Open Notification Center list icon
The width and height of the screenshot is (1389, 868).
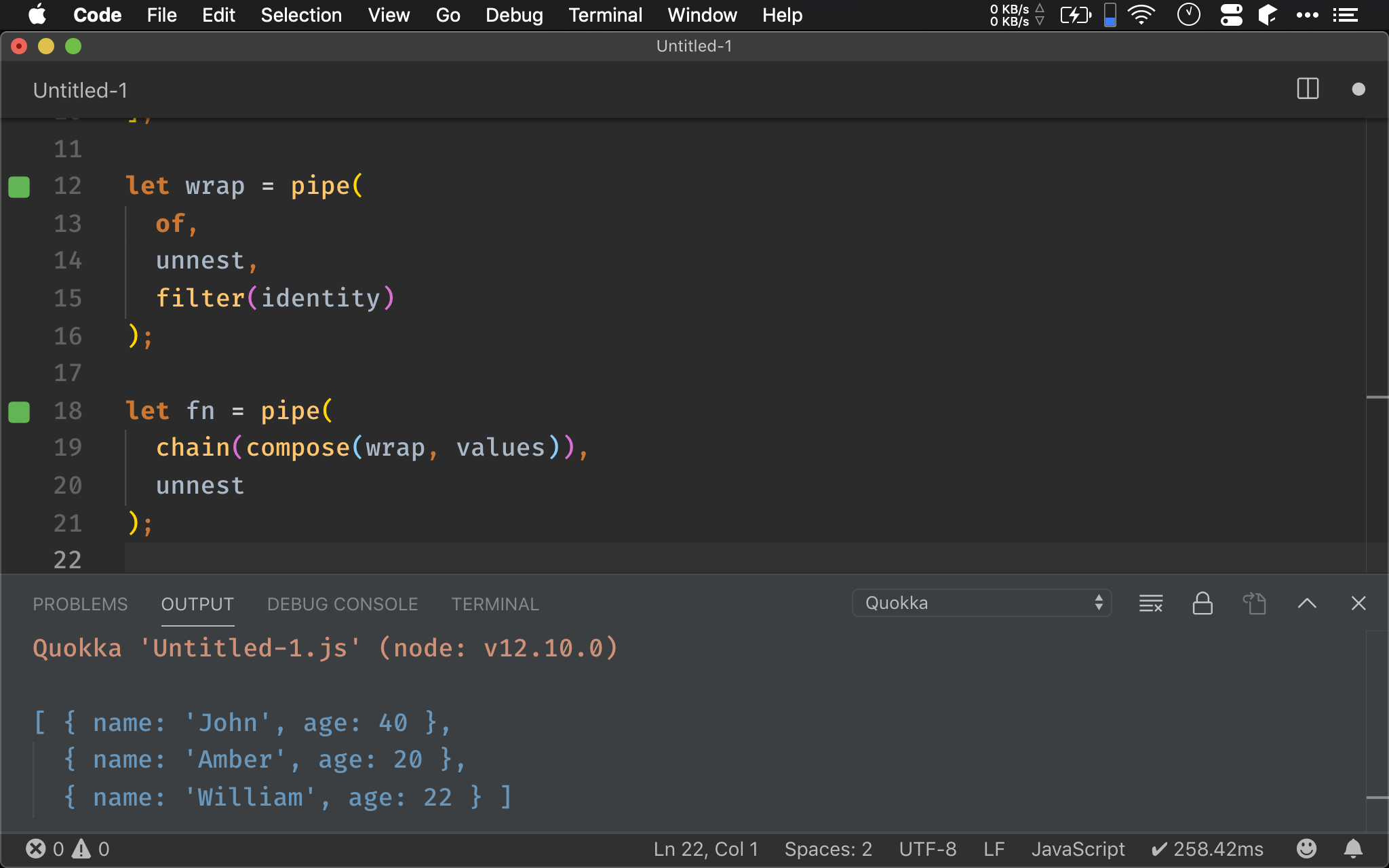pyautogui.click(x=1346, y=15)
